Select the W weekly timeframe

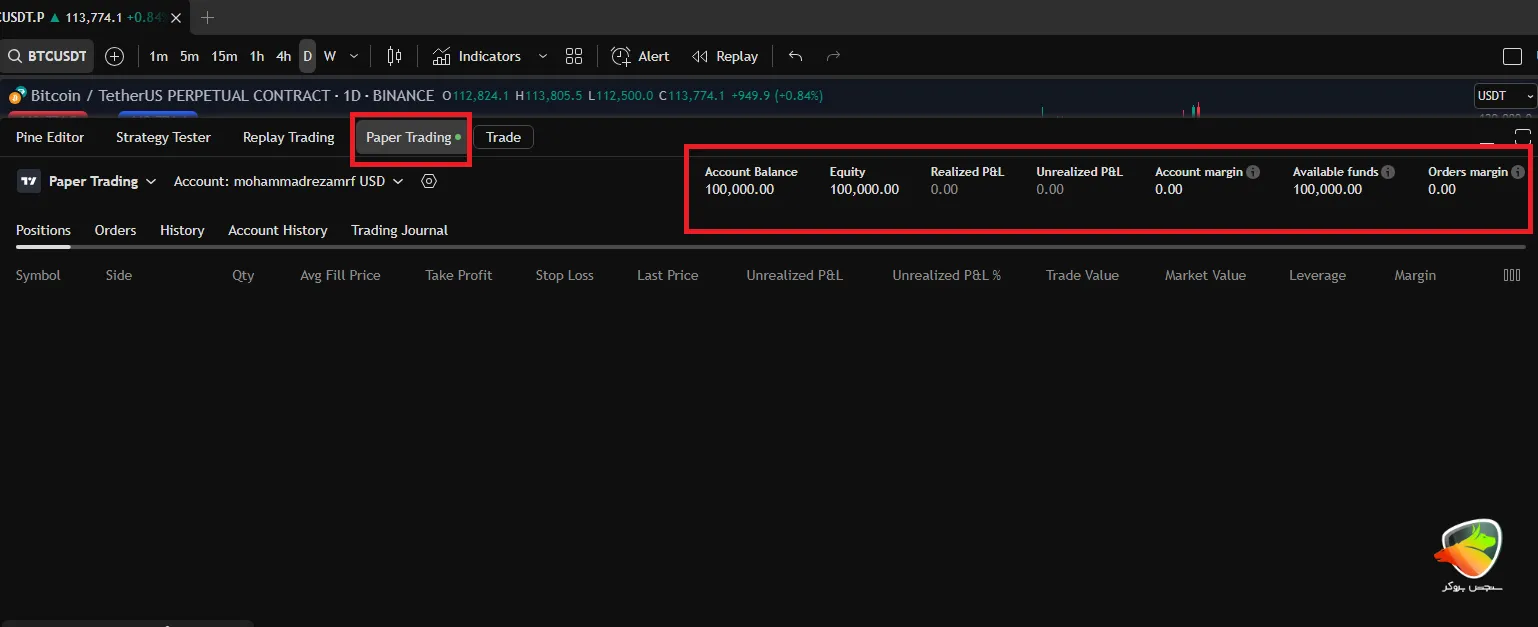click(329, 56)
